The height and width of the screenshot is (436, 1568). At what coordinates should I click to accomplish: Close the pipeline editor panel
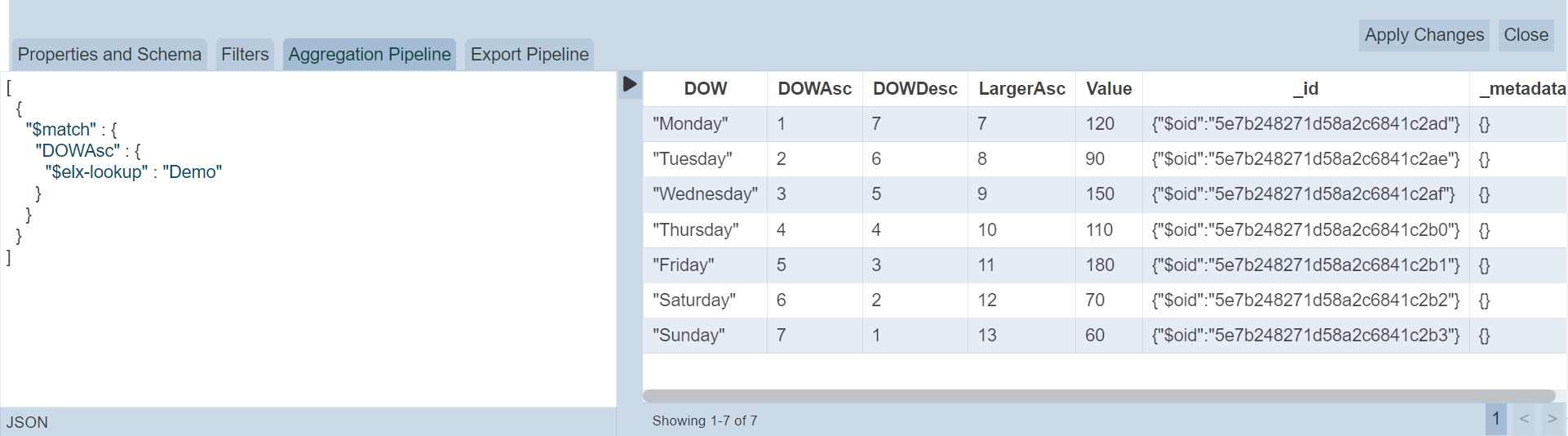(1526, 35)
